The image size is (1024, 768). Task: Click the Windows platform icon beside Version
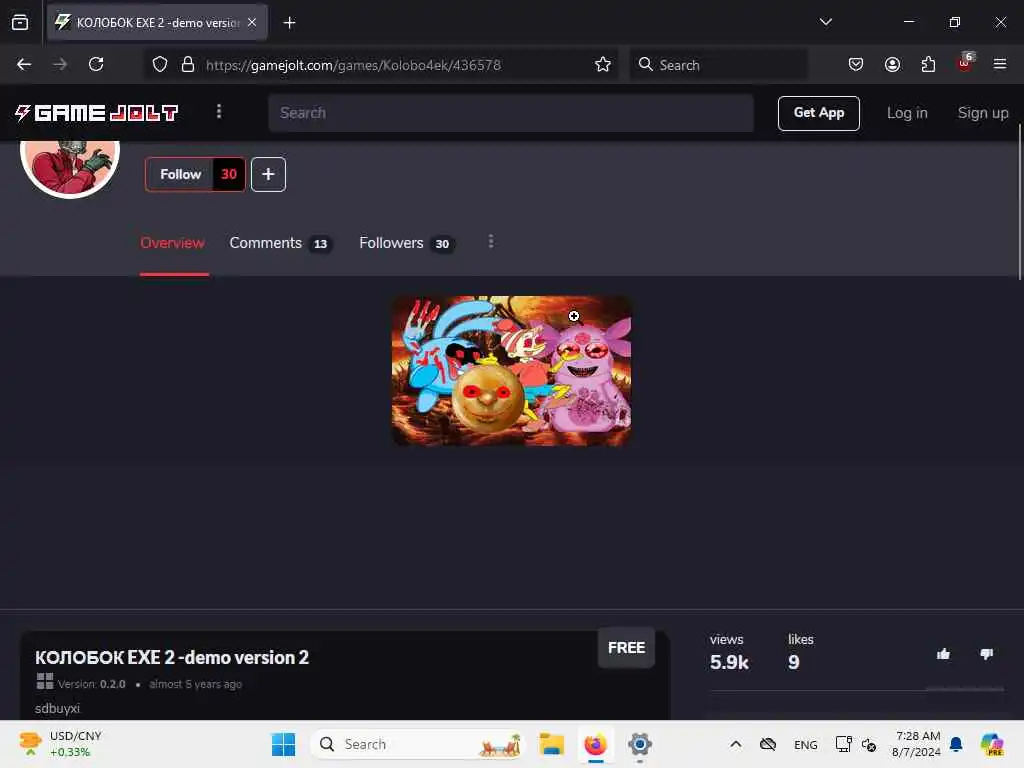44,682
